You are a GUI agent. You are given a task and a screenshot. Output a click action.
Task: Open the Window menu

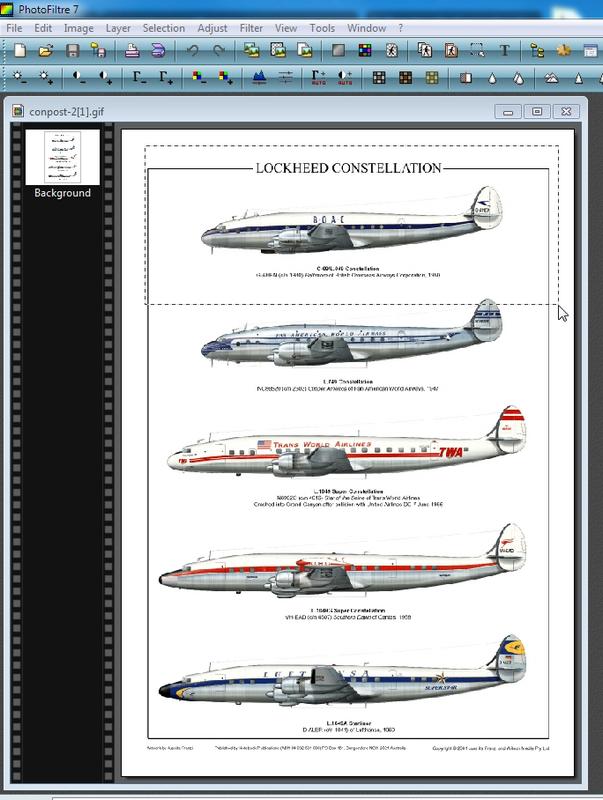click(366, 28)
